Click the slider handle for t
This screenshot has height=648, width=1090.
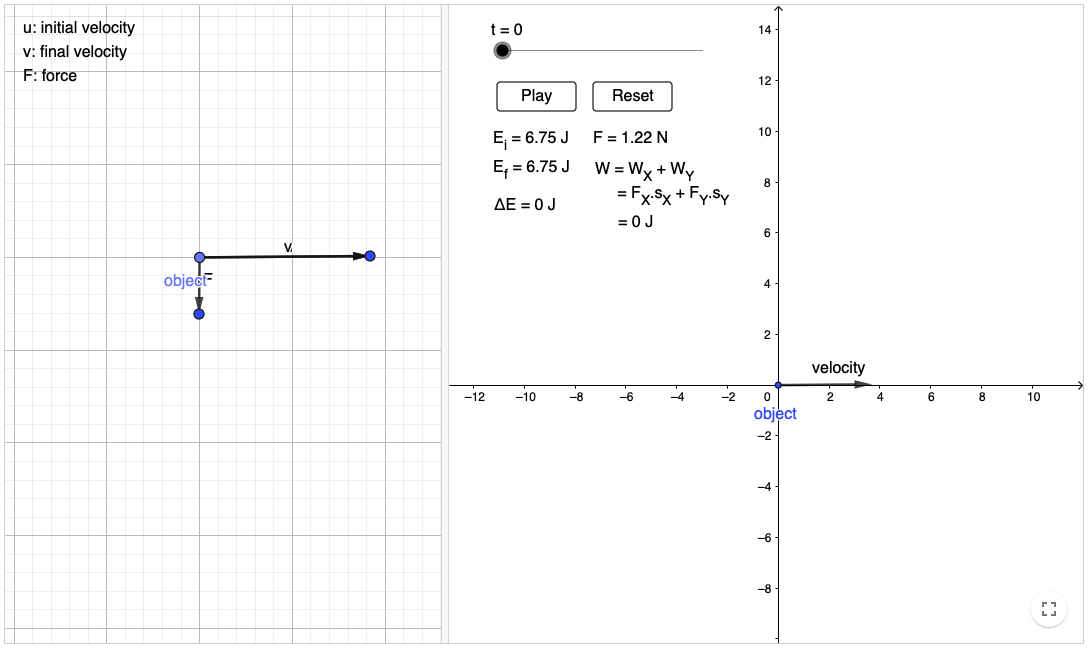pyautogui.click(x=501, y=50)
